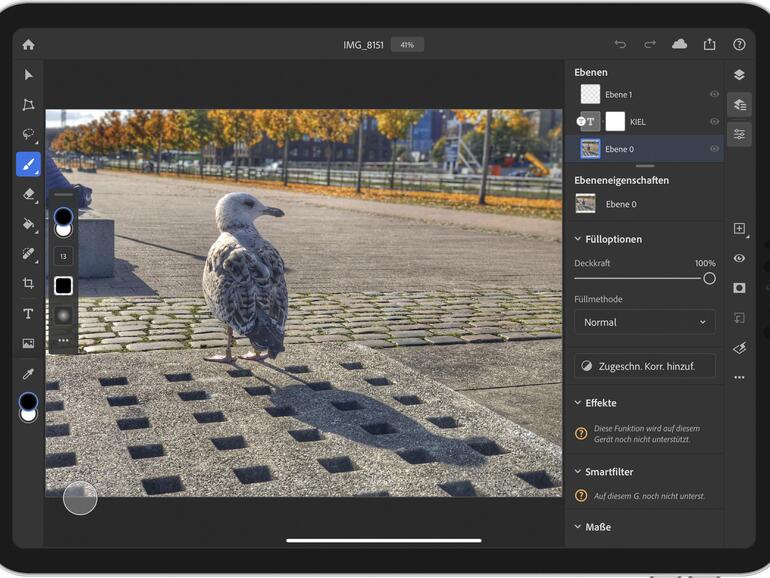
Task: Toggle visibility of KIEL text layer
Action: click(x=714, y=122)
